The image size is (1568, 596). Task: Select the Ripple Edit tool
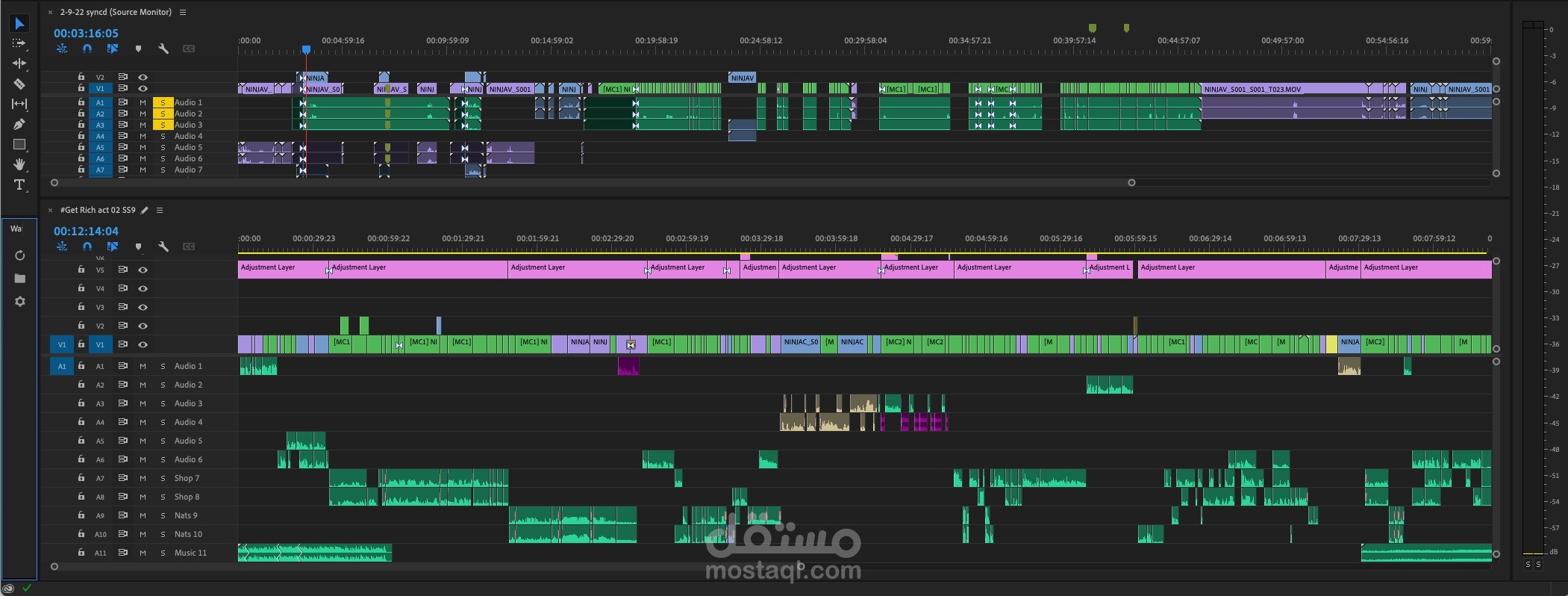coord(19,63)
